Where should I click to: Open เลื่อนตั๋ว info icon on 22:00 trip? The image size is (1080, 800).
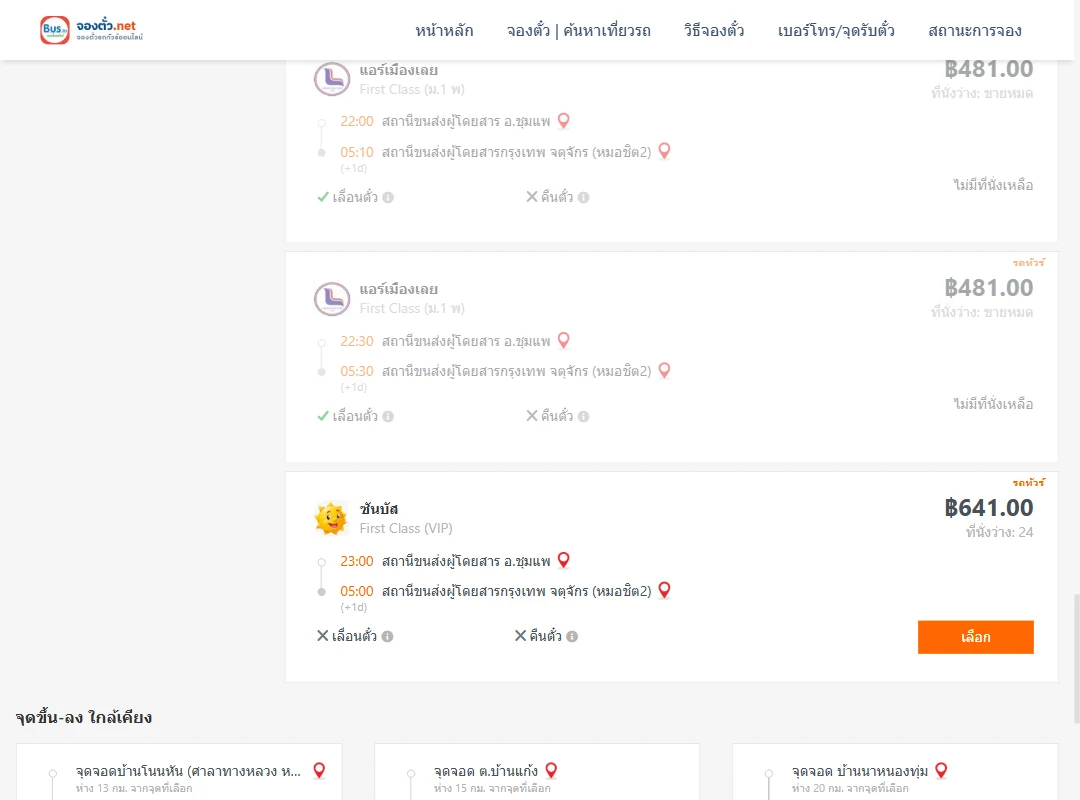388,198
